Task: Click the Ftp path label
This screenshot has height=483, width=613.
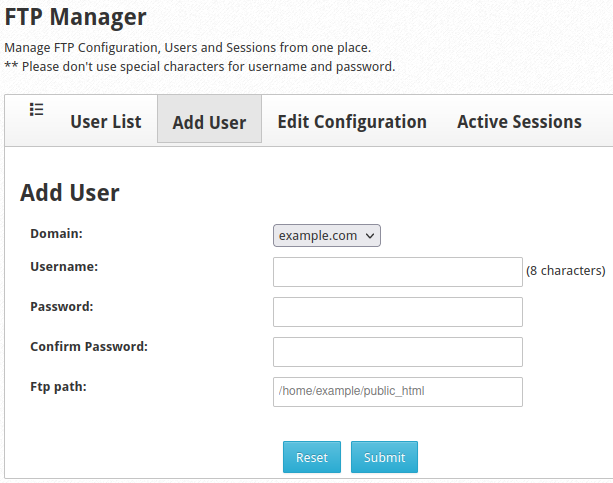Action: pos(59,386)
